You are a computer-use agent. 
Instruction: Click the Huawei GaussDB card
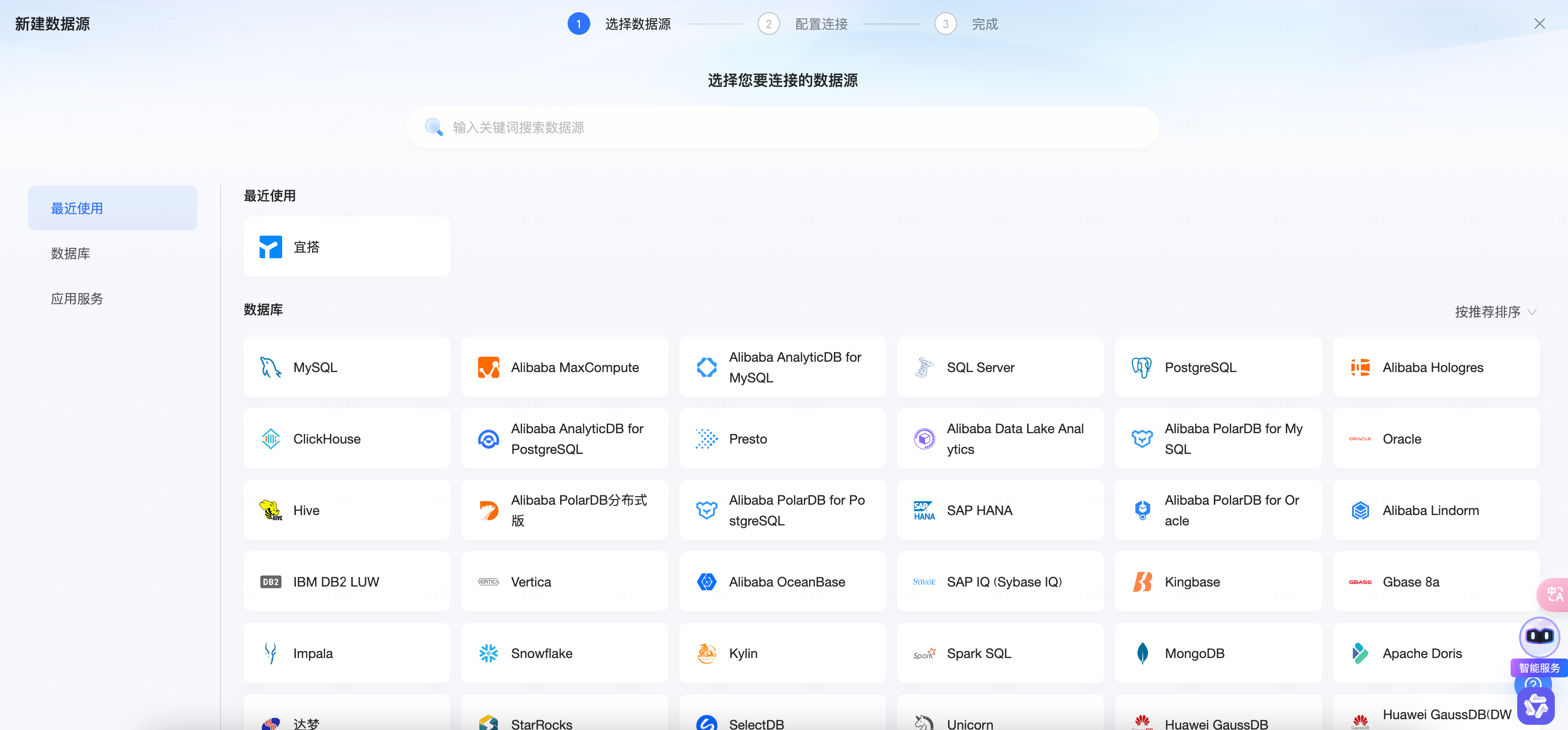1218,712
